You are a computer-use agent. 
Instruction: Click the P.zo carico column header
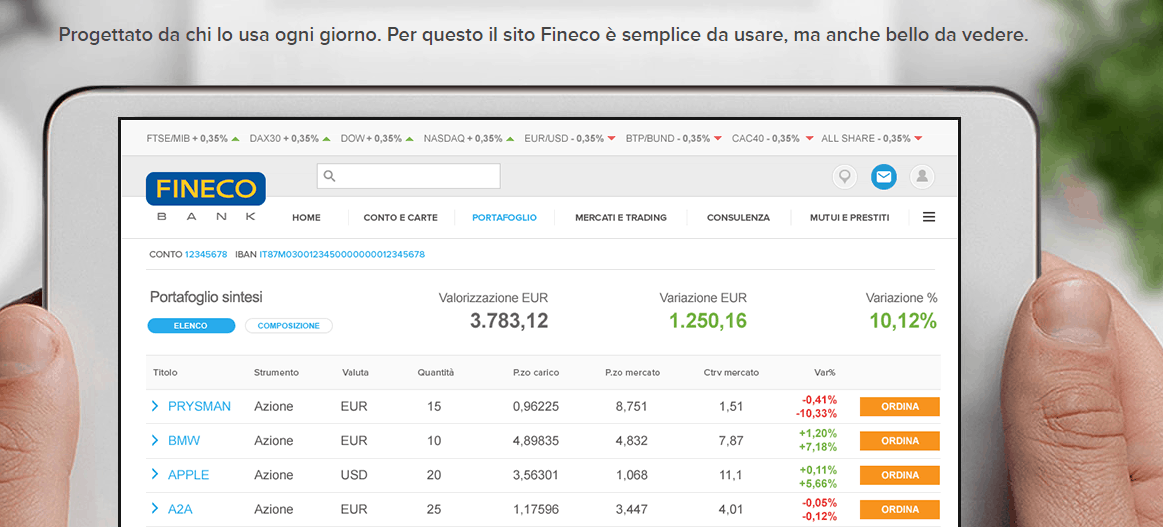click(x=536, y=372)
